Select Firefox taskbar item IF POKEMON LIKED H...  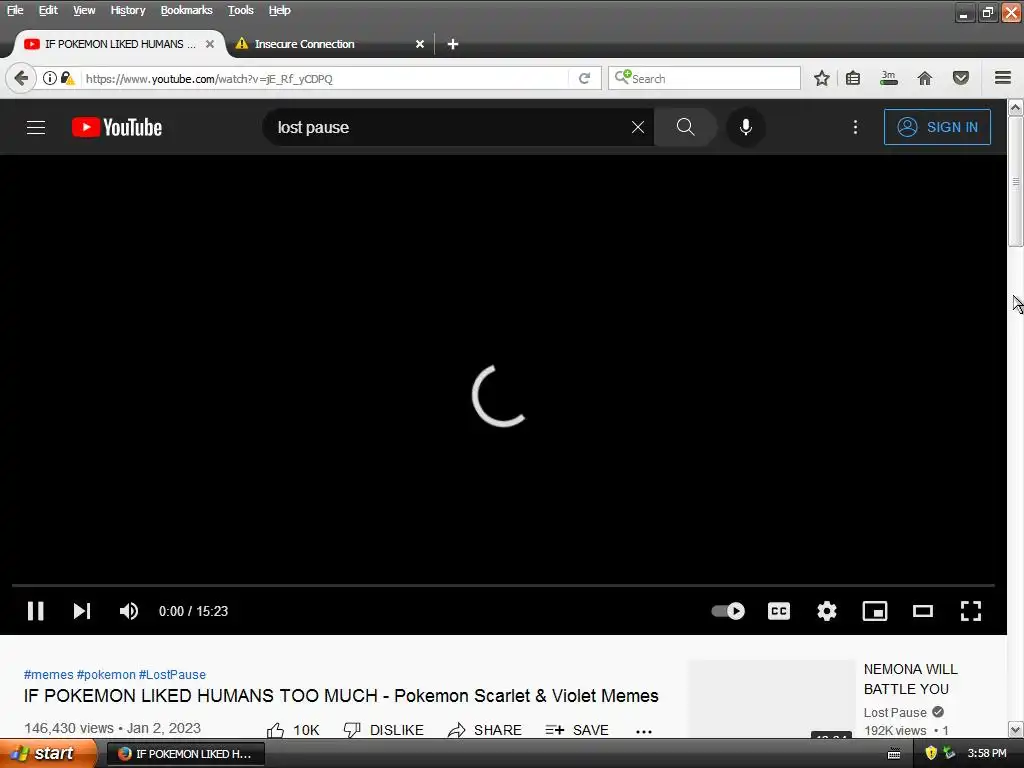(186, 754)
